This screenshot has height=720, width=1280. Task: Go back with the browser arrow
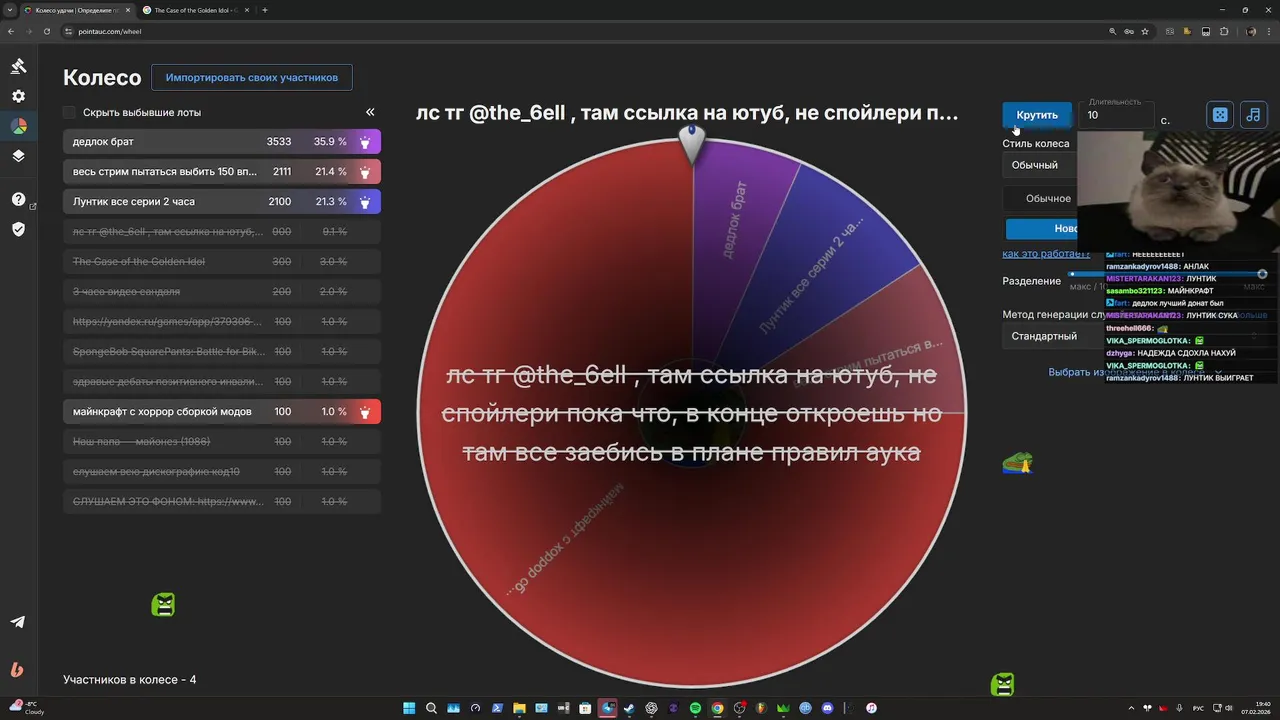pos(11,31)
